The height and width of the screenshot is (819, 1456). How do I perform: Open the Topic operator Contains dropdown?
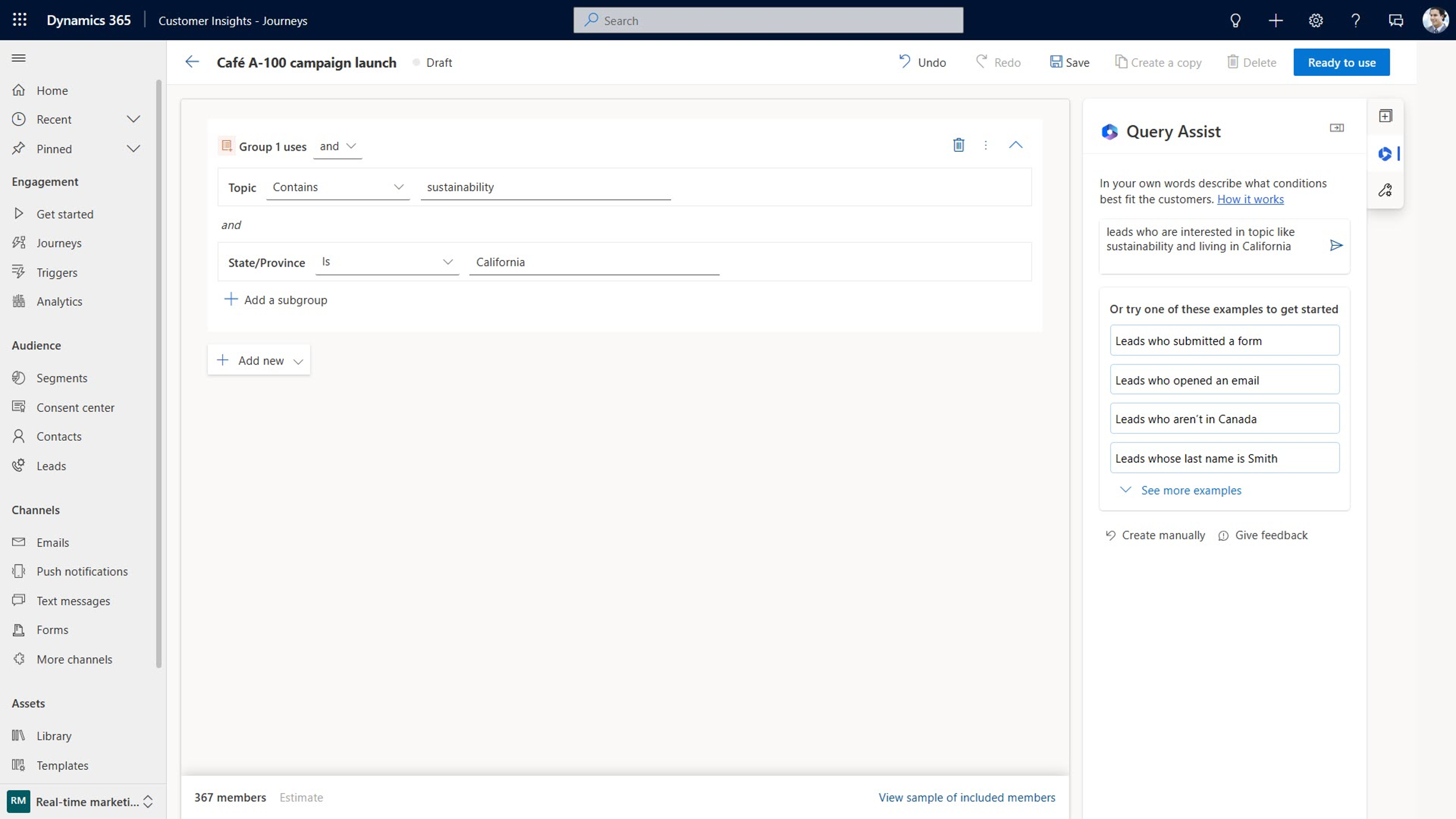(x=338, y=187)
